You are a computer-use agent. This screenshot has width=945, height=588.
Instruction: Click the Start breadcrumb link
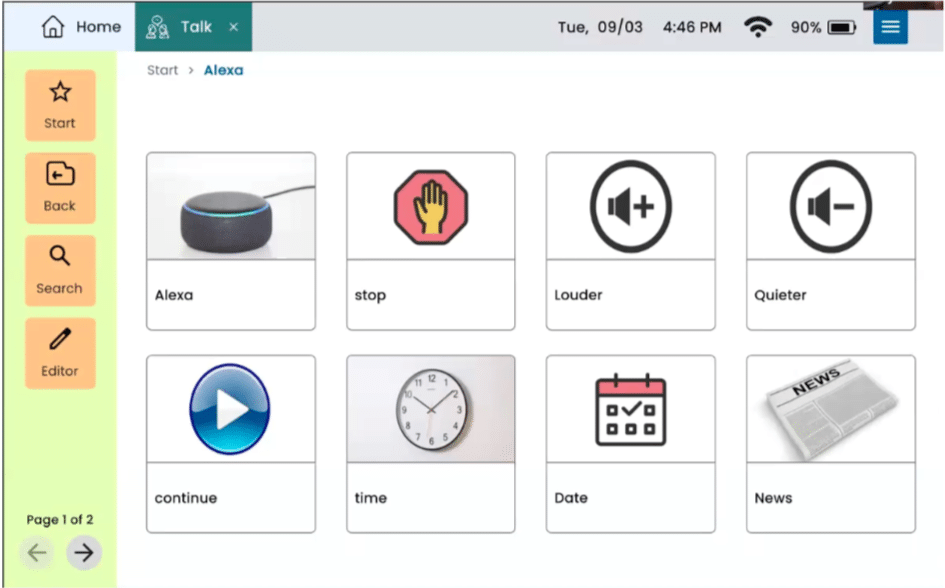[x=162, y=70]
